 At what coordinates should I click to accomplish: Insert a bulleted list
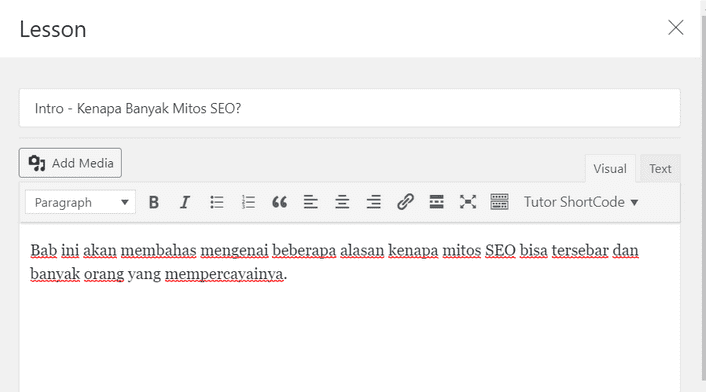(217, 203)
